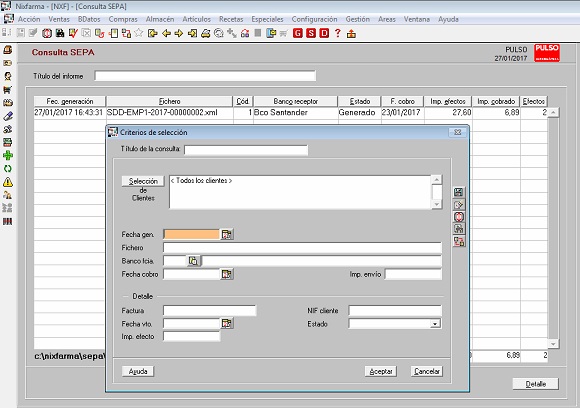Open calendar picker next to Fecha vto.
This screenshot has height=408, width=580.
click(x=226, y=324)
